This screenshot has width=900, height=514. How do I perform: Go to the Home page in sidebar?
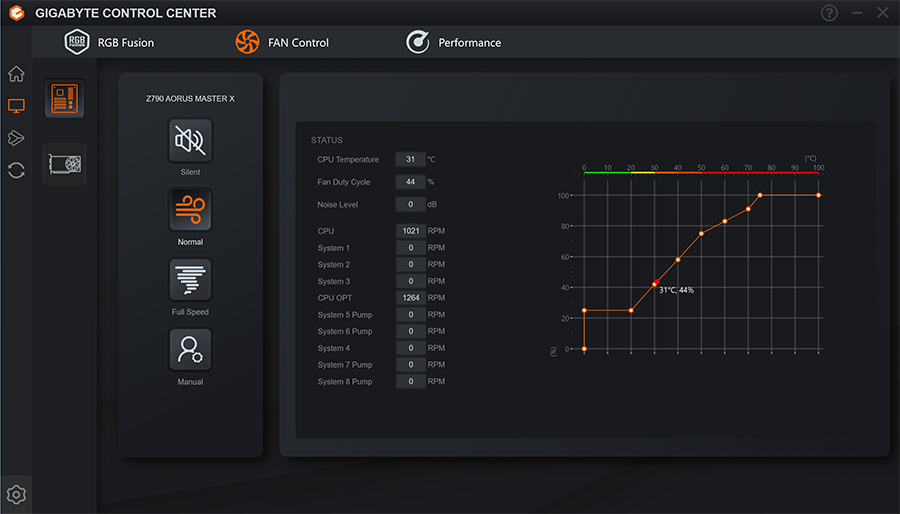(x=16, y=73)
